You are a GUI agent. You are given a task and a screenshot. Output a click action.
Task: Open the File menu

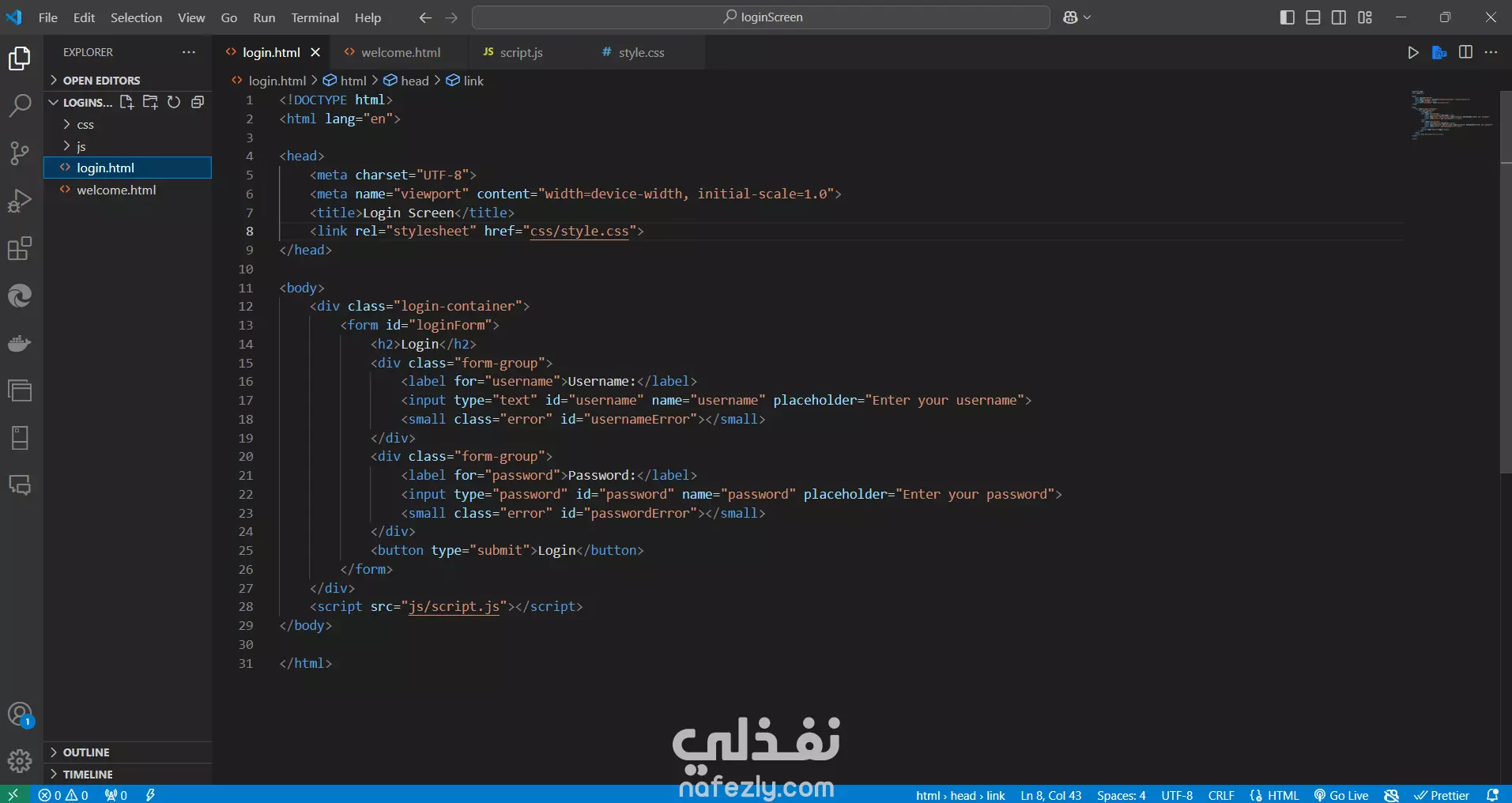coord(47,17)
